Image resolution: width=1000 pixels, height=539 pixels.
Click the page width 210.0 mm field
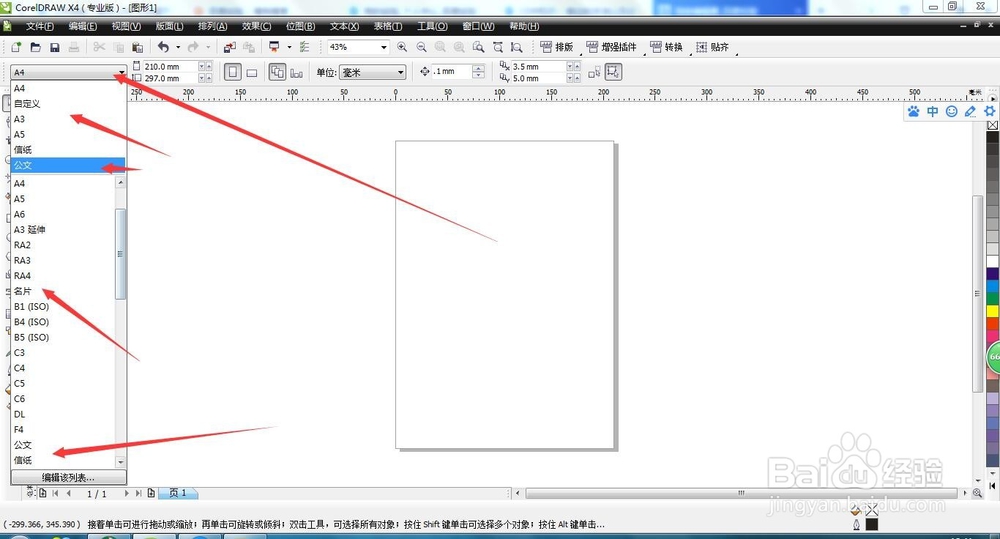coord(170,66)
